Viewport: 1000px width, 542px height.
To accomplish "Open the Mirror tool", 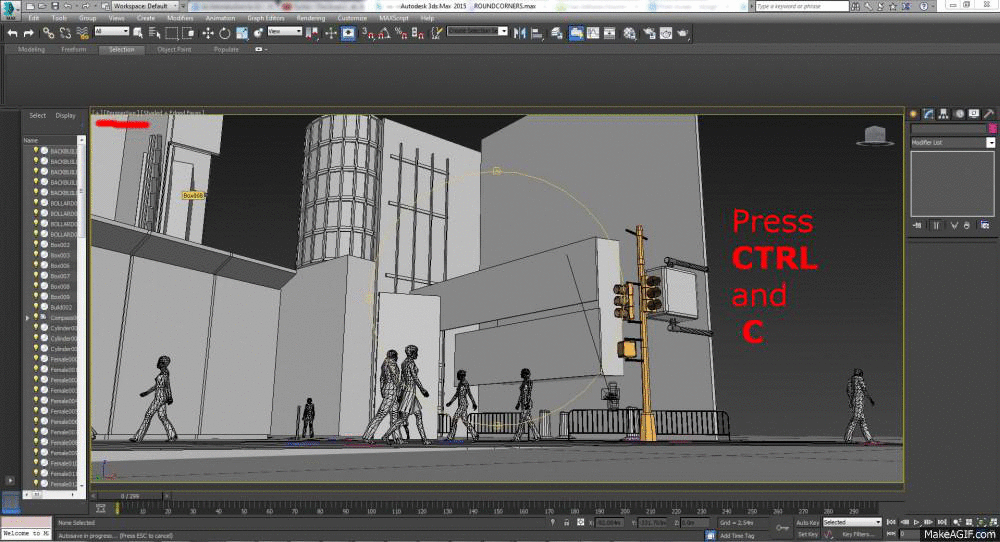I will (520, 33).
